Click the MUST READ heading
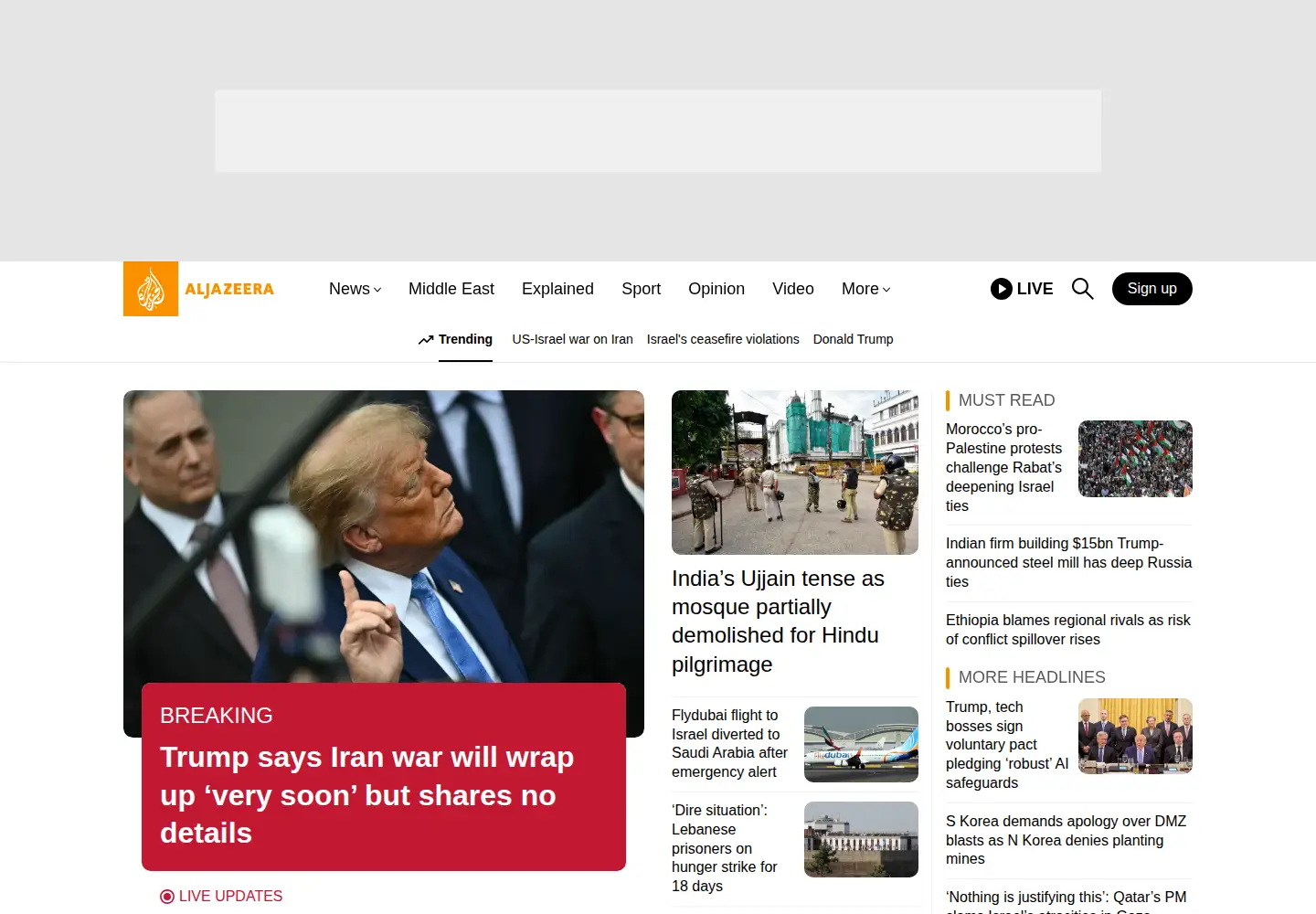The image size is (1316, 914). tap(1006, 400)
